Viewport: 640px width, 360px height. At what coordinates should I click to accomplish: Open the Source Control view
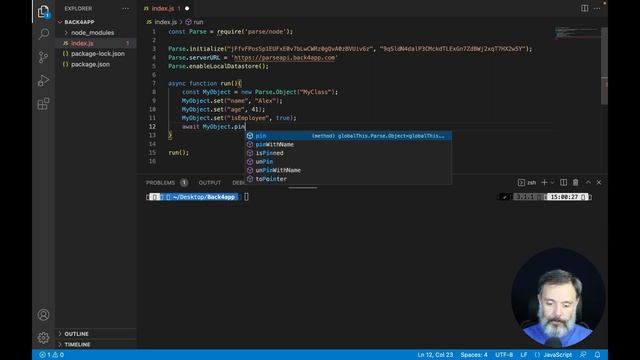[43, 57]
